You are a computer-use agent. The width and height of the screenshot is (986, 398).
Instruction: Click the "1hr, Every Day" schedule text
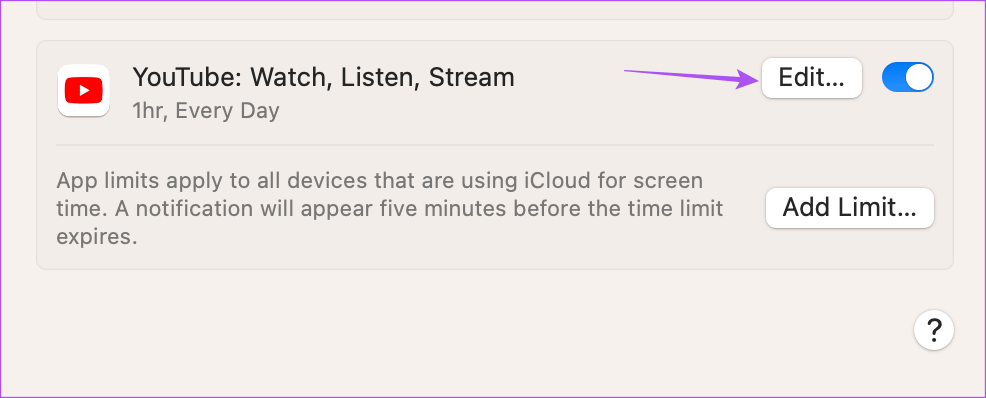click(206, 111)
